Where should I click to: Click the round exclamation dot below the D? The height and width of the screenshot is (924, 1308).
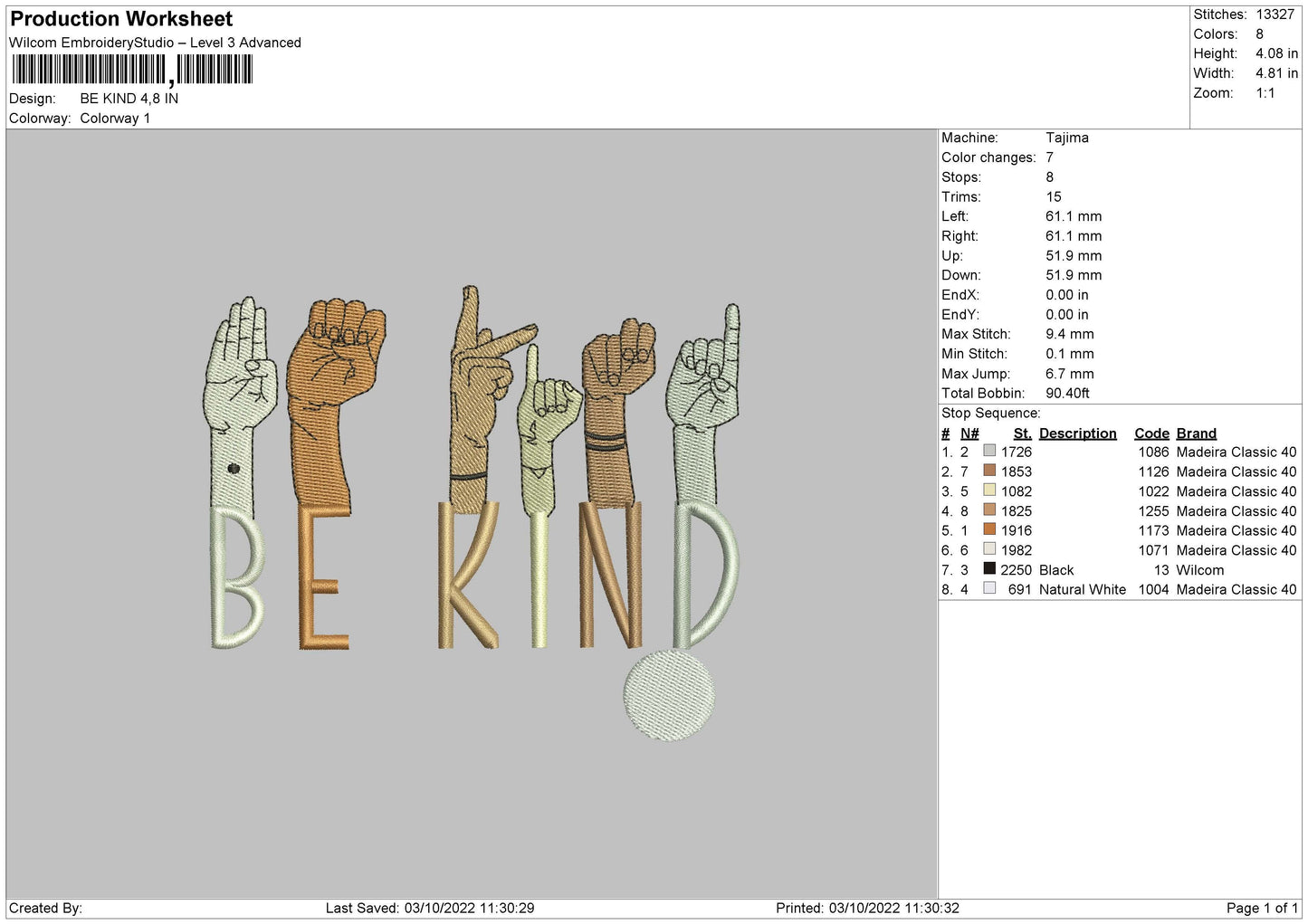[x=669, y=696]
